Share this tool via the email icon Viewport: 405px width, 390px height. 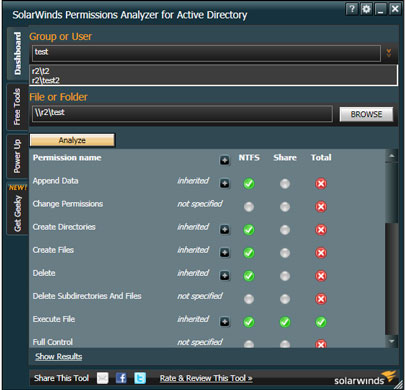pyautogui.click(x=103, y=378)
